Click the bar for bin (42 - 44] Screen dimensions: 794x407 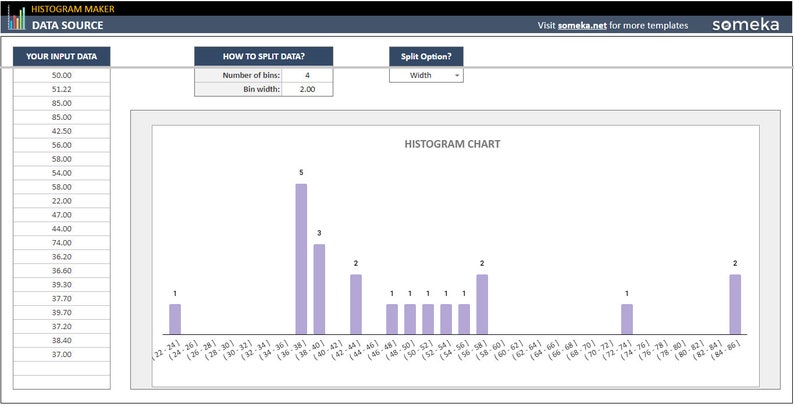click(355, 304)
